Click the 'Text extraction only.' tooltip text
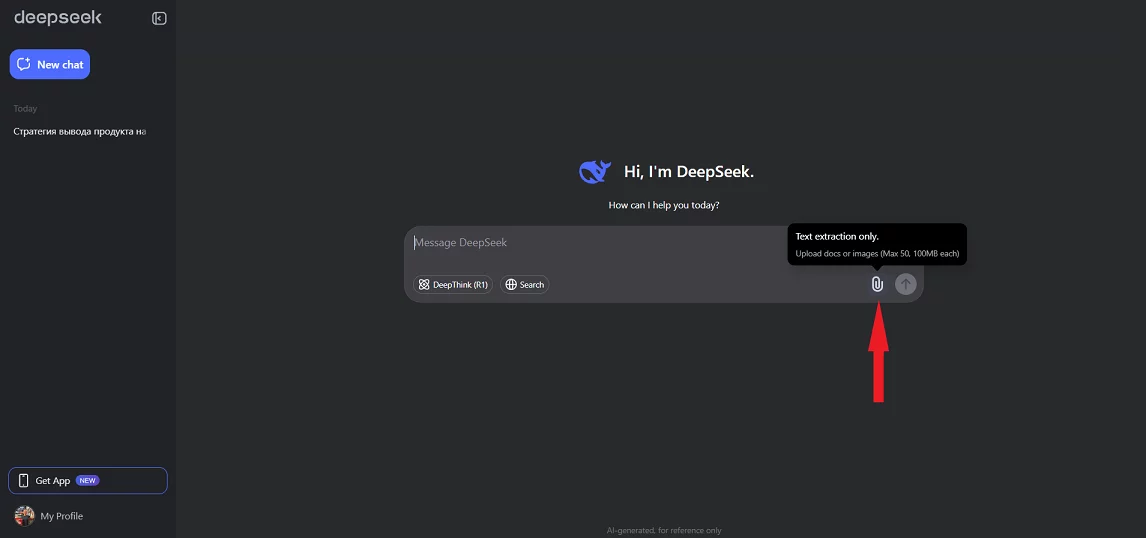 tap(837, 237)
